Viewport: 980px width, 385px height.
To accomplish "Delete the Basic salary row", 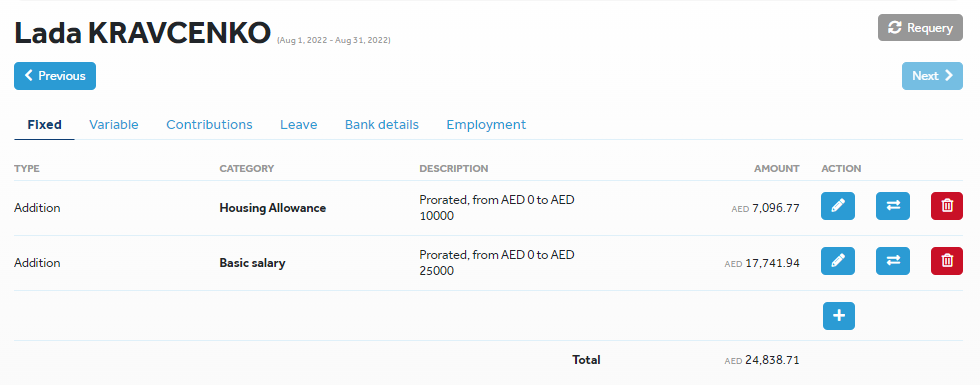I will [x=947, y=261].
